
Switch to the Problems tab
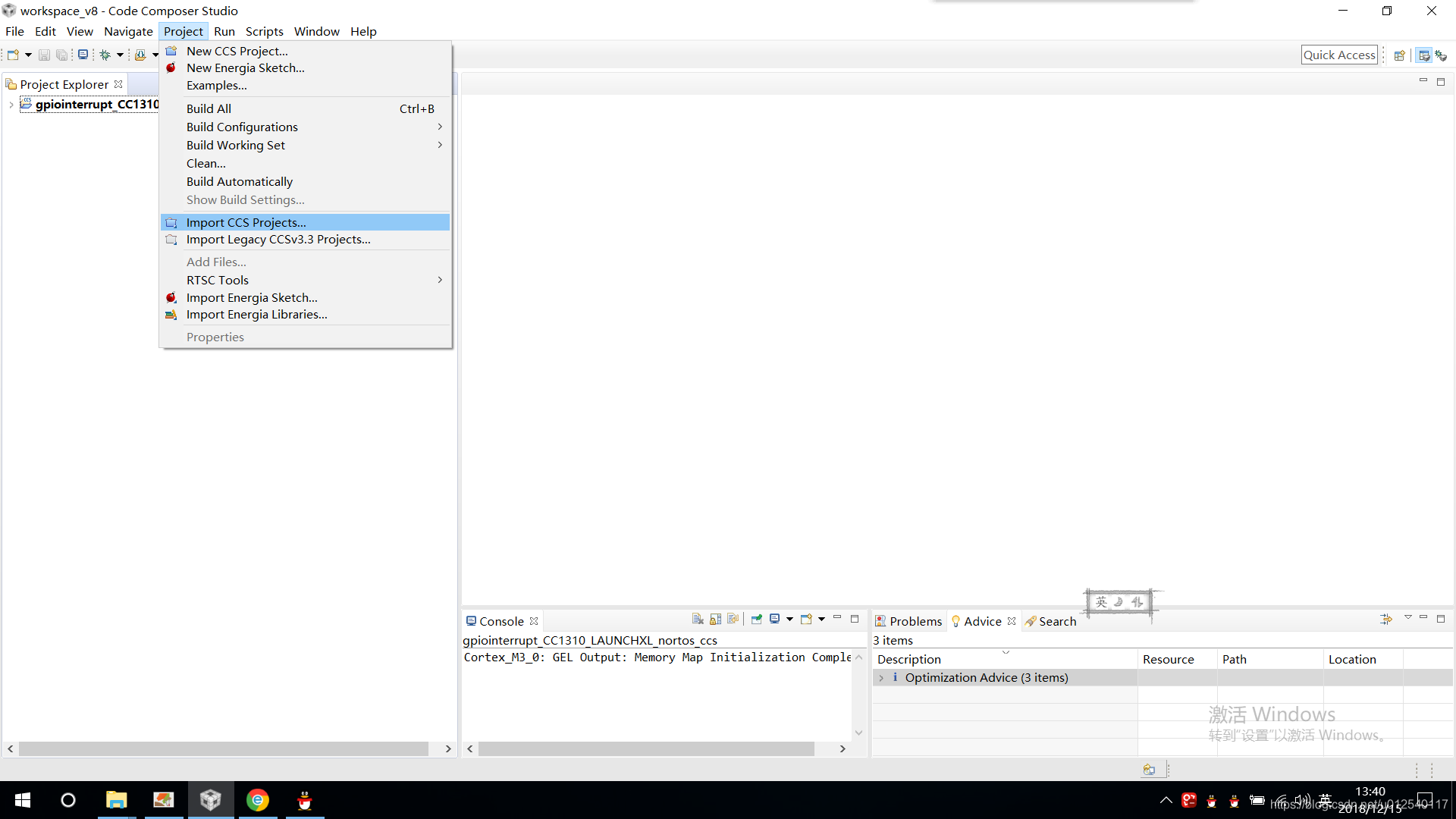[908, 621]
